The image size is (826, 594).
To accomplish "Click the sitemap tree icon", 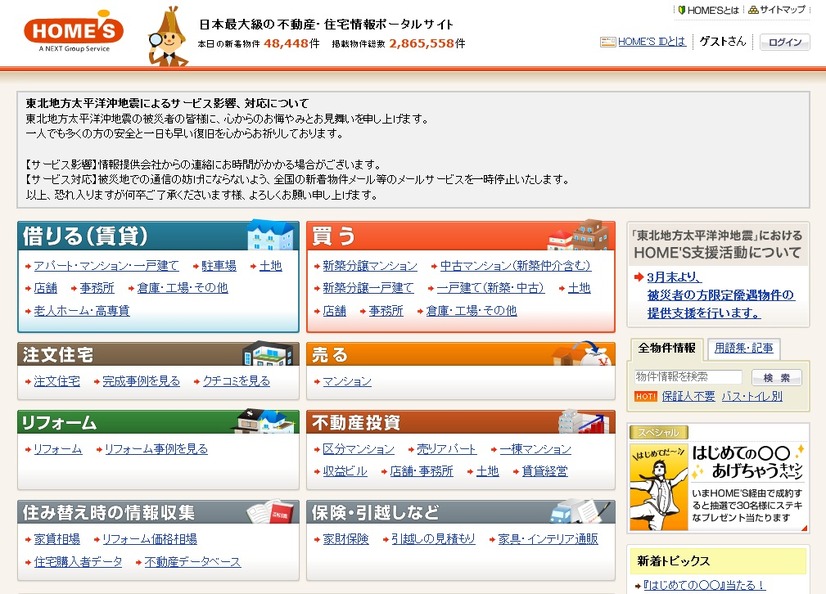I will point(753,10).
